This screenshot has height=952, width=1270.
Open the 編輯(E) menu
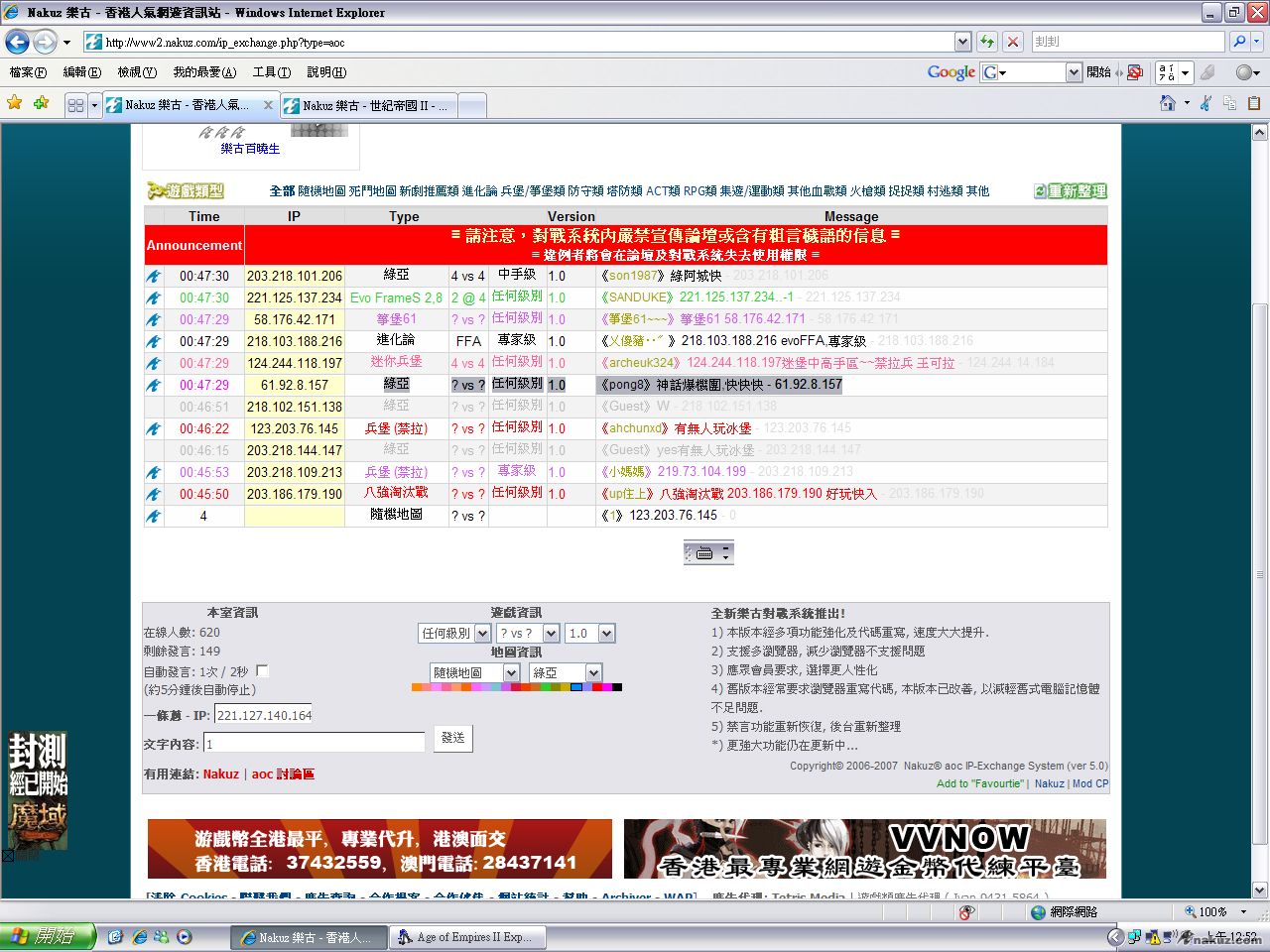click(x=81, y=72)
